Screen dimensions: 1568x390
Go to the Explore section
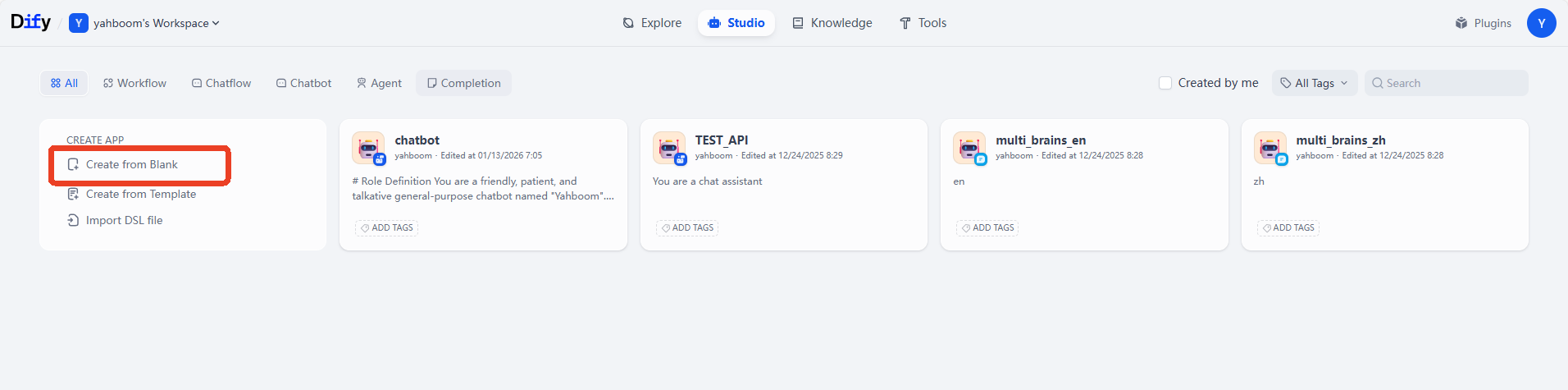coord(652,23)
